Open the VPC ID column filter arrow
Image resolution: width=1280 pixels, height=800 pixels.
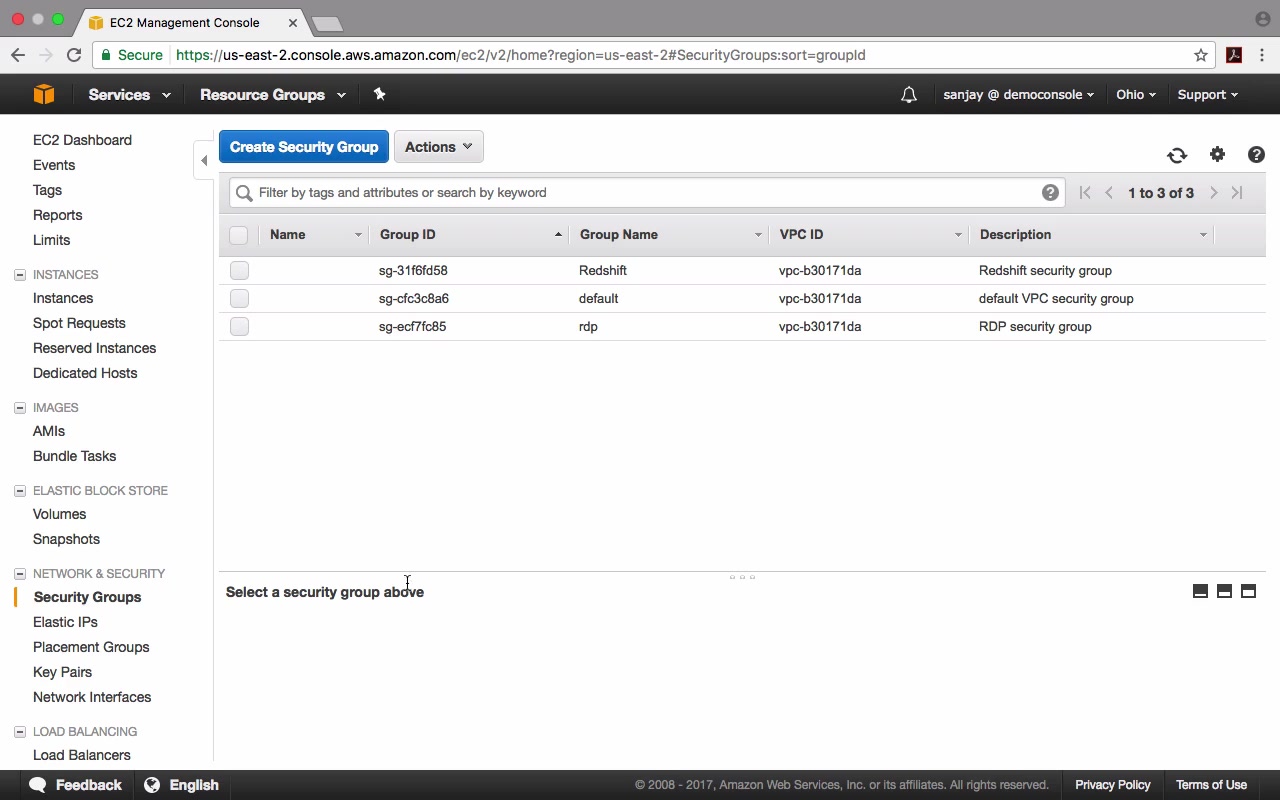click(x=958, y=235)
